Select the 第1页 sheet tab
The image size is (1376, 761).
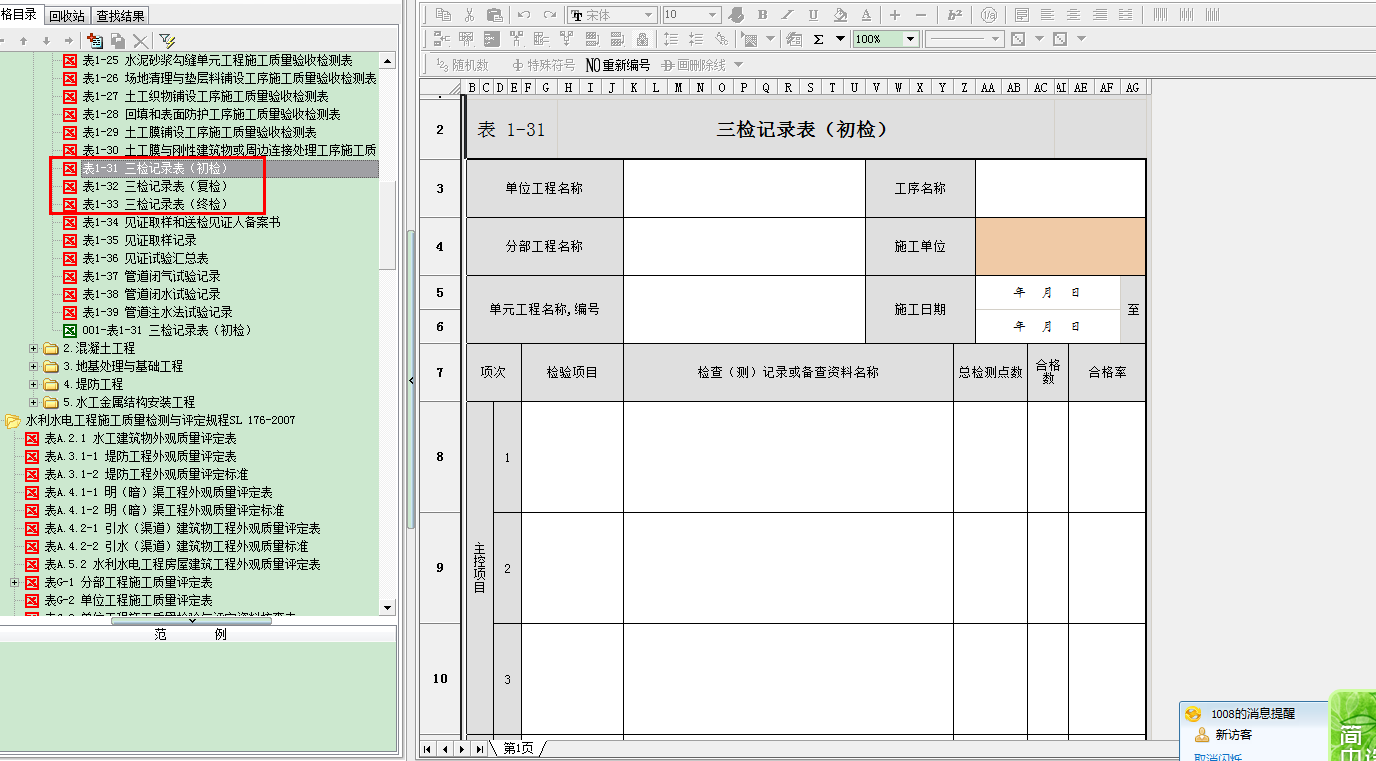pyautogui.click(x=518, y=748)
